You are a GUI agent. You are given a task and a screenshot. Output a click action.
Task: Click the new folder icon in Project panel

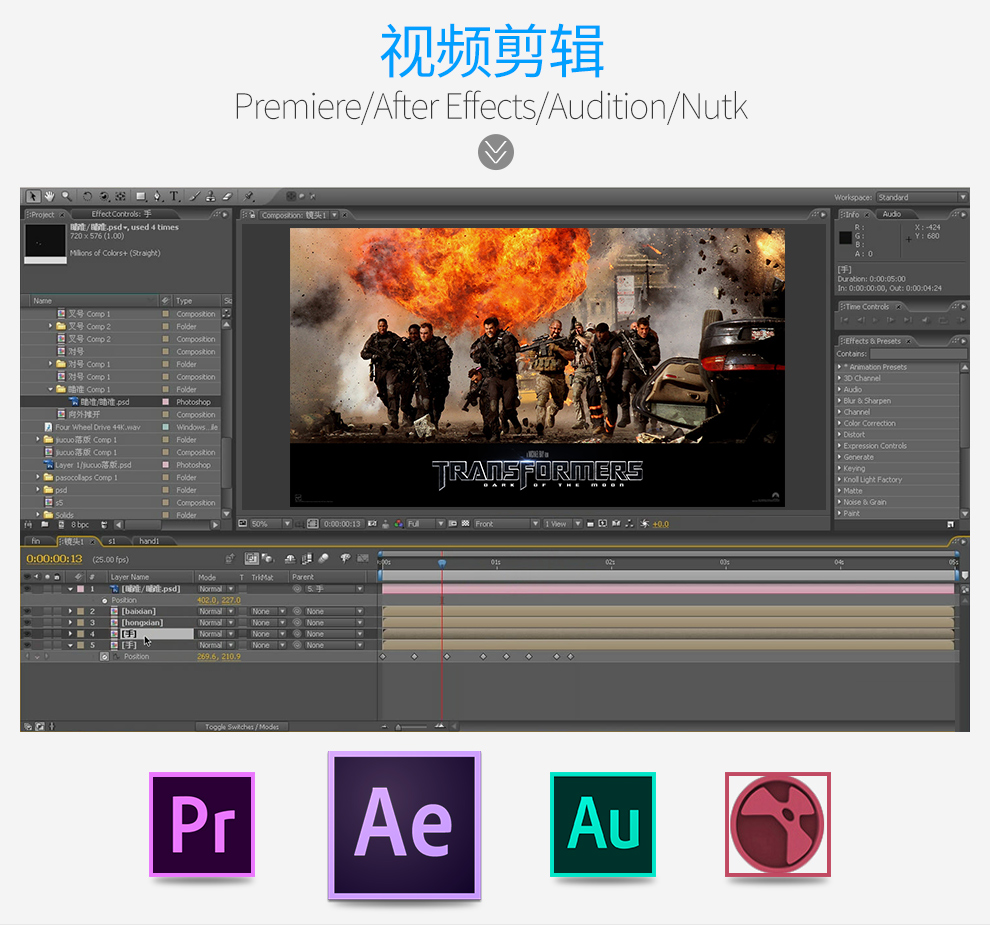[x=45, y=525]
